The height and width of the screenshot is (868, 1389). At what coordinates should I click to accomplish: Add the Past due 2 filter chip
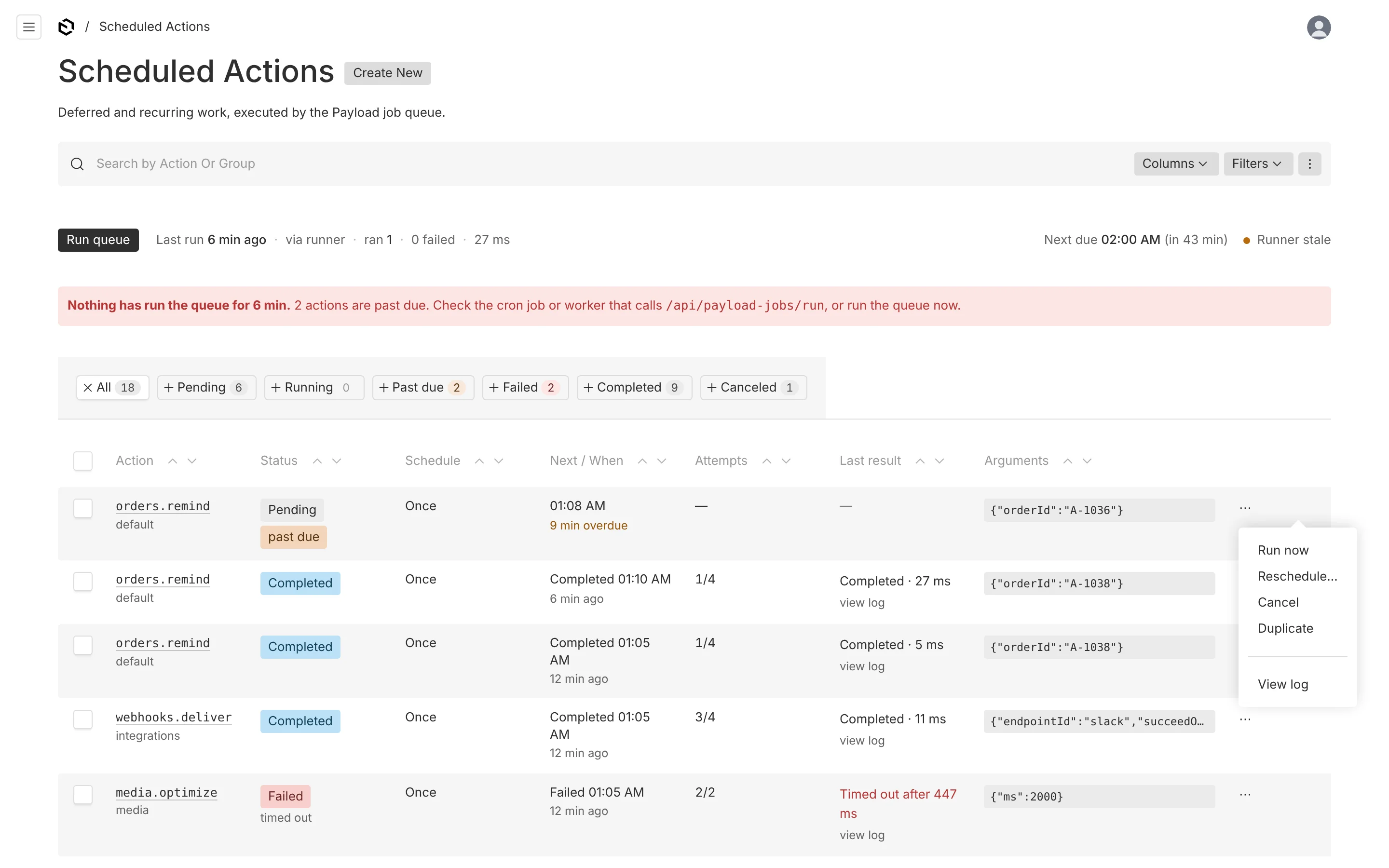click(423, 388)
